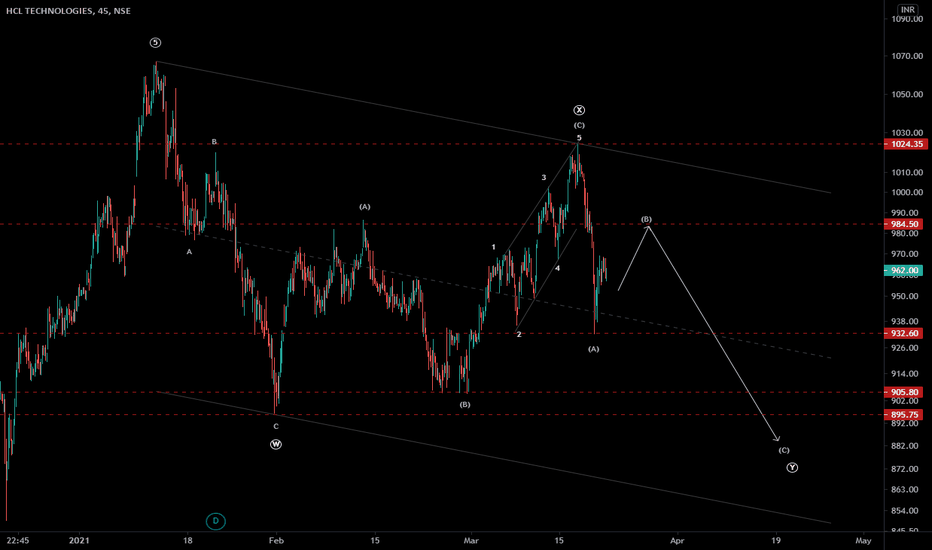Click the circled W wave label
The image size is (932, 550).
(x=276, y=444)
